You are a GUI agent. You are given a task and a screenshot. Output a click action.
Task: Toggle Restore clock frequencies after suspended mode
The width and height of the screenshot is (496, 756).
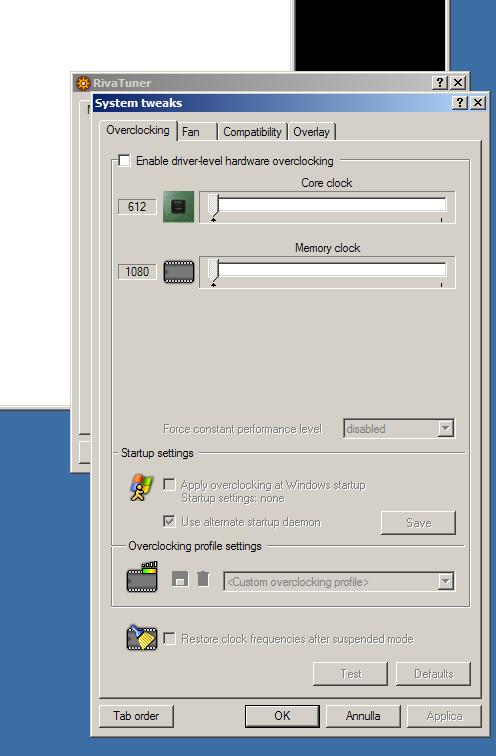(x=169, y=638)
